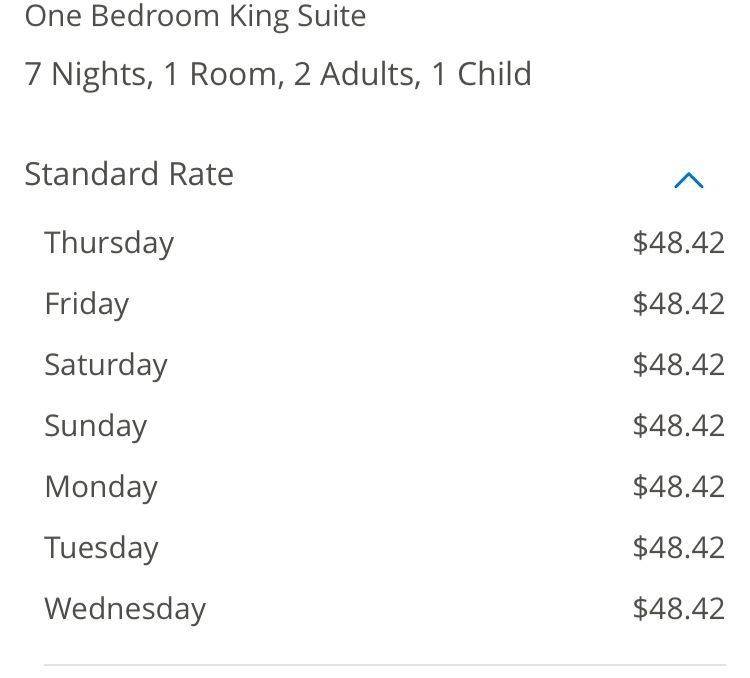
Task: Select the Wednesday row label
Action: coord(125,610)
